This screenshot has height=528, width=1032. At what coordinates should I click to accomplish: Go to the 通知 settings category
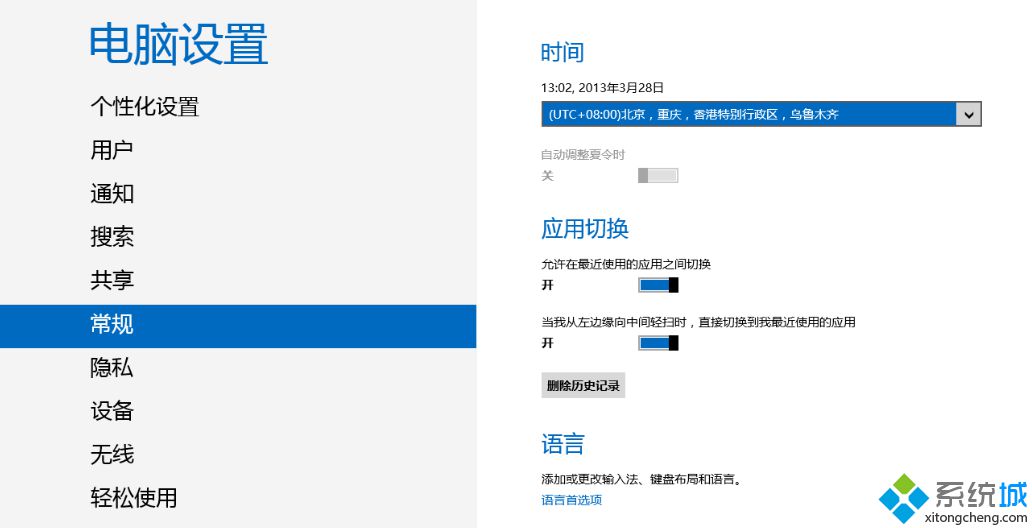112,194
